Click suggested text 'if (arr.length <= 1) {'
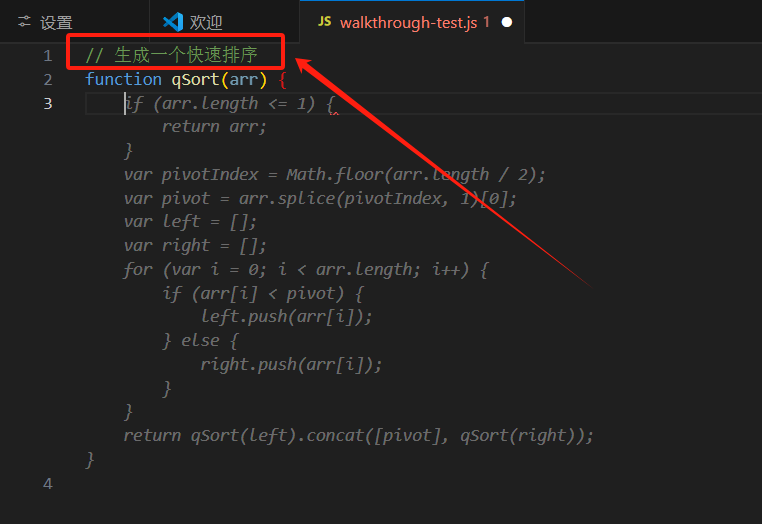The width and height of the screenshot is (762, 524). 230,104
